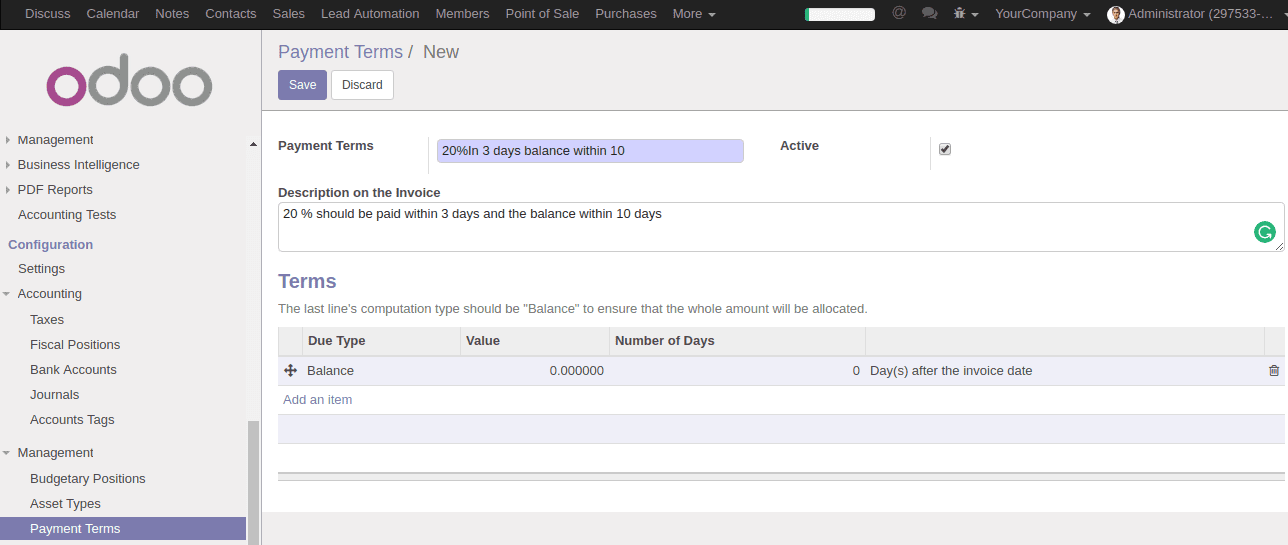Click the sidebar scroll-up arrow
1288x545 pixels.
tap(253, 145)
